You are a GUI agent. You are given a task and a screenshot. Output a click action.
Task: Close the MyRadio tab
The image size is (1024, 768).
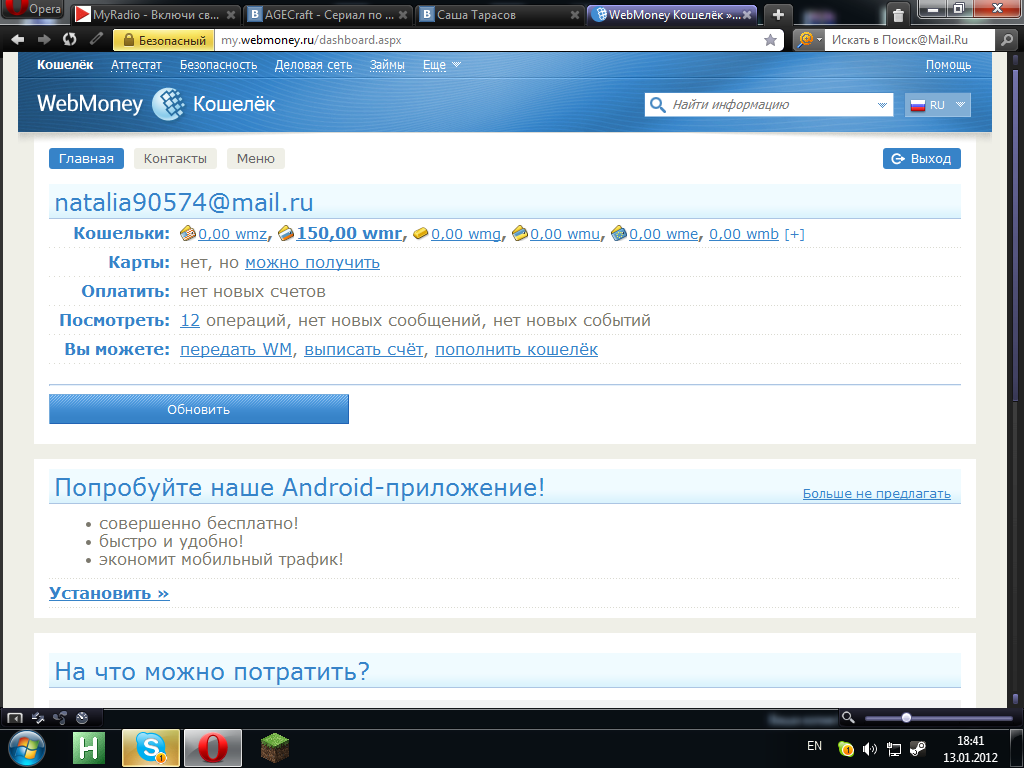(231, 14)
